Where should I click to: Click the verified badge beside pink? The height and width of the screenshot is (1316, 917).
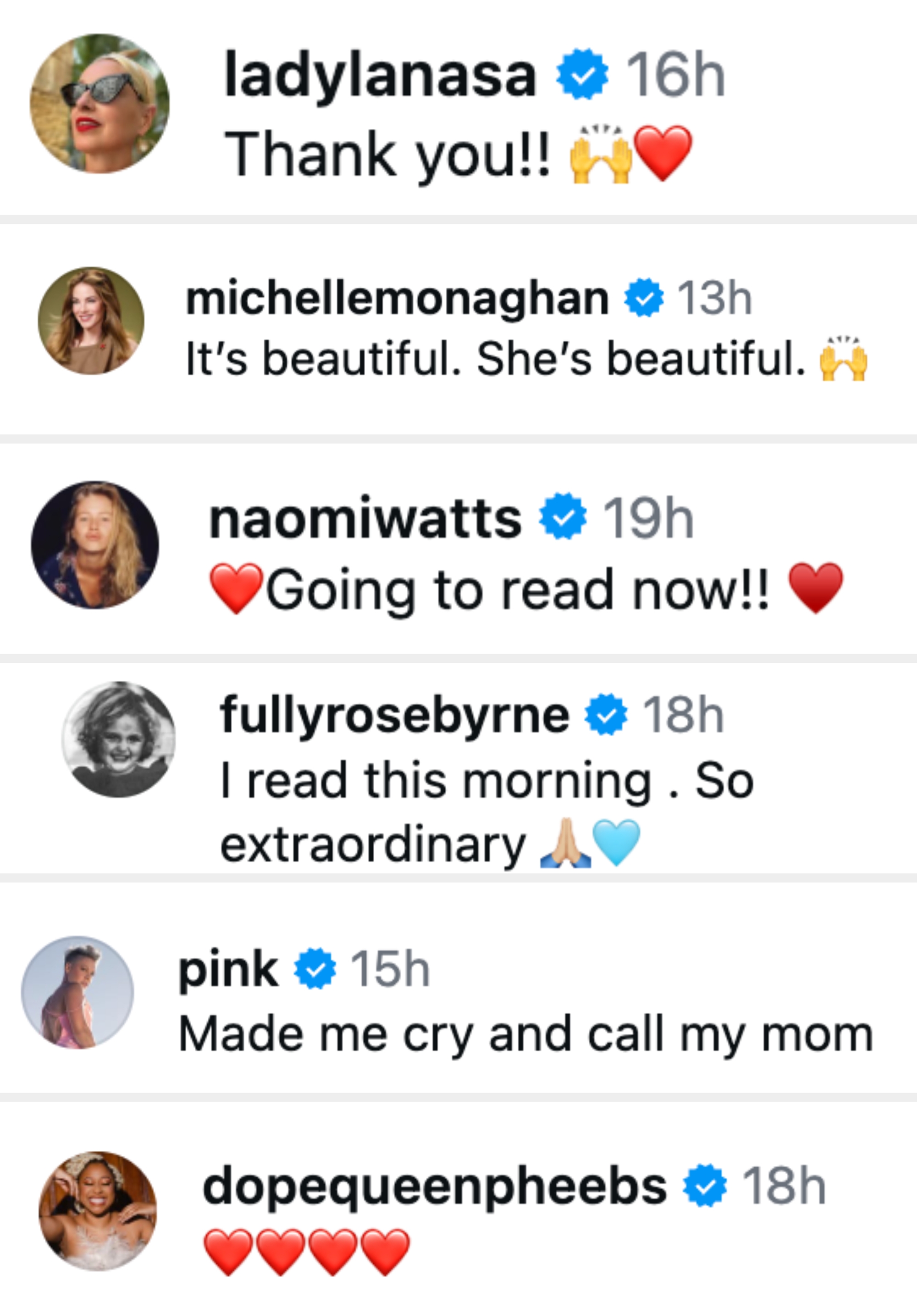click(315, 969)
